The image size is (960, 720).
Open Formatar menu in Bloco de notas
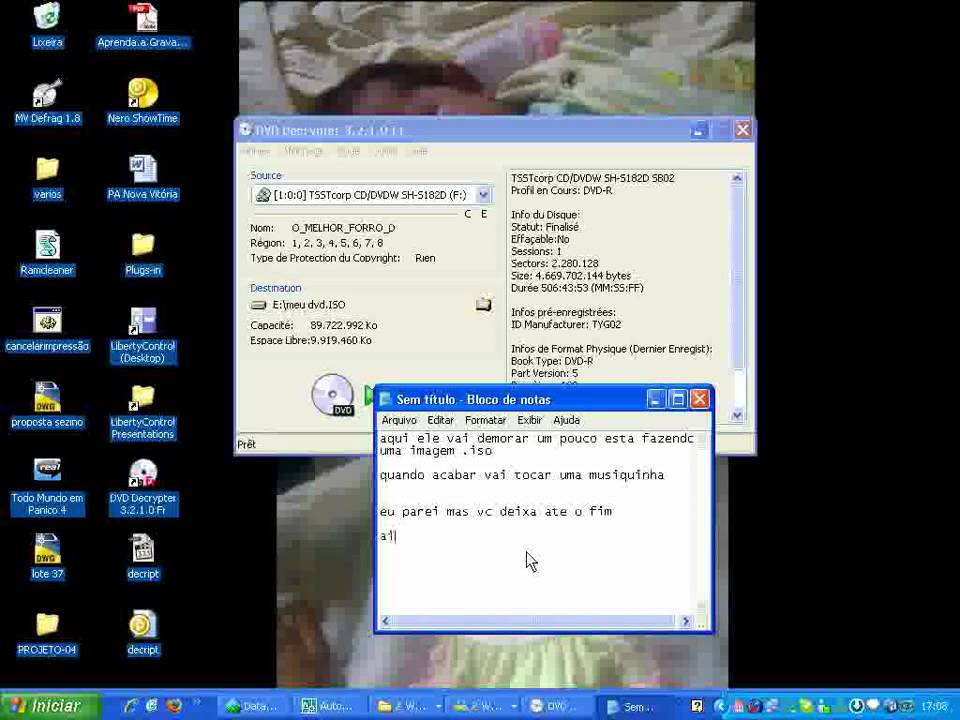486,420
